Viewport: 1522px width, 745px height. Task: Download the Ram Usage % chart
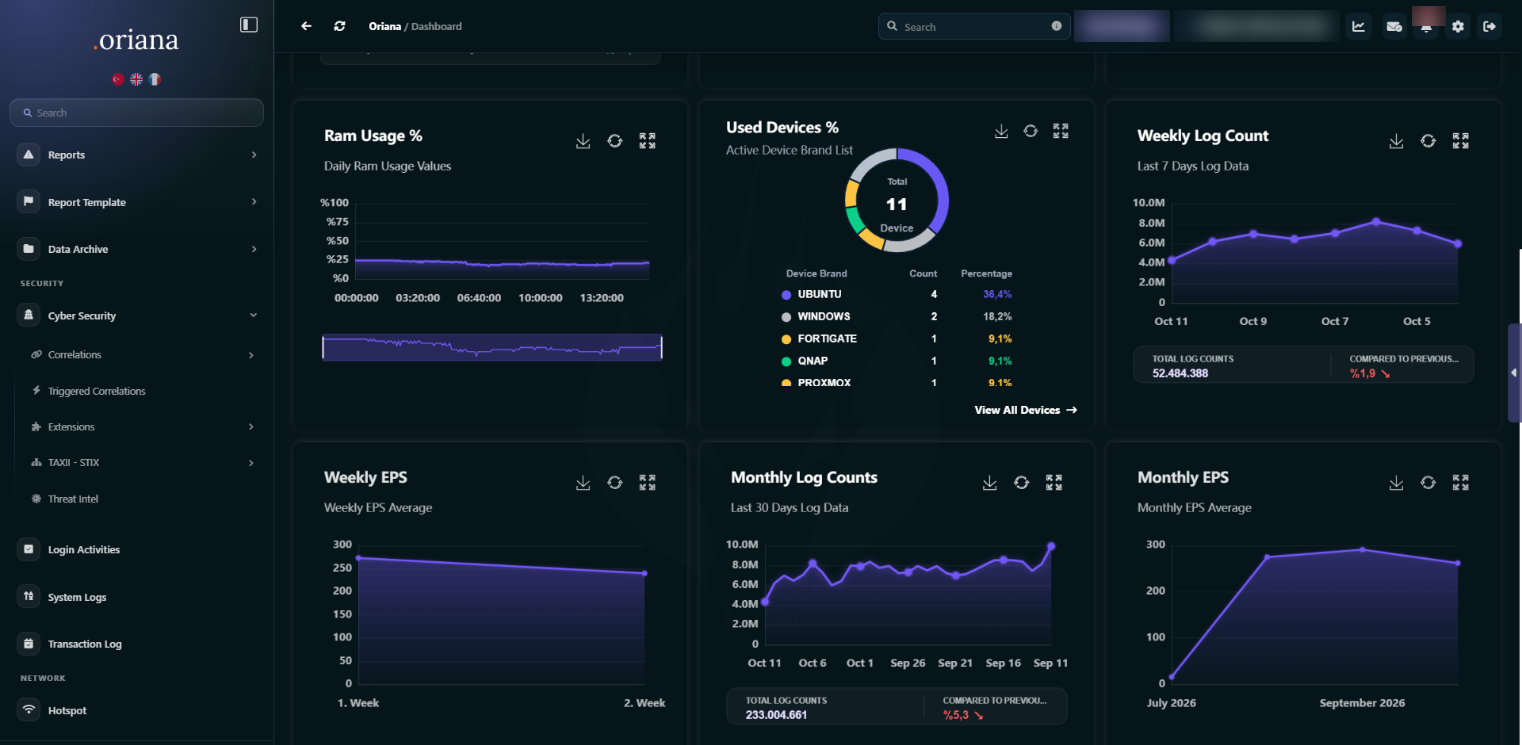click(x=583, y=141)
